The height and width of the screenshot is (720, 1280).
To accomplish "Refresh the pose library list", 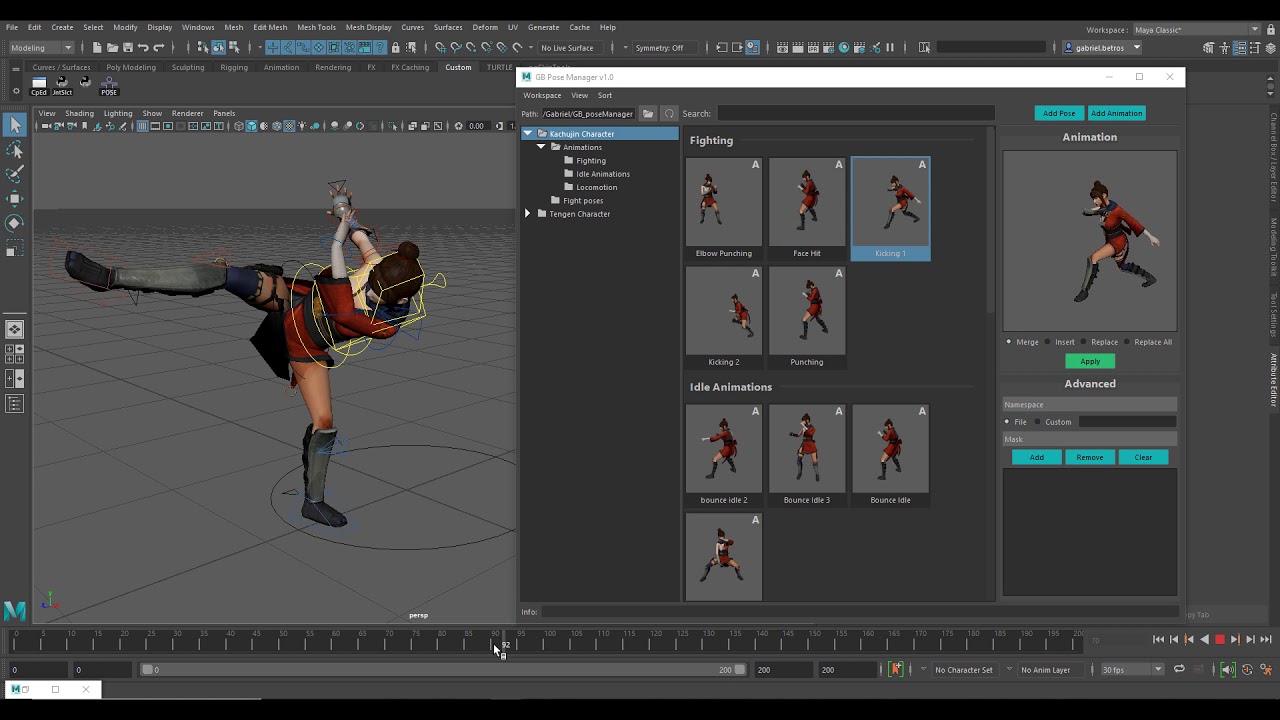I will pos(670,113).
